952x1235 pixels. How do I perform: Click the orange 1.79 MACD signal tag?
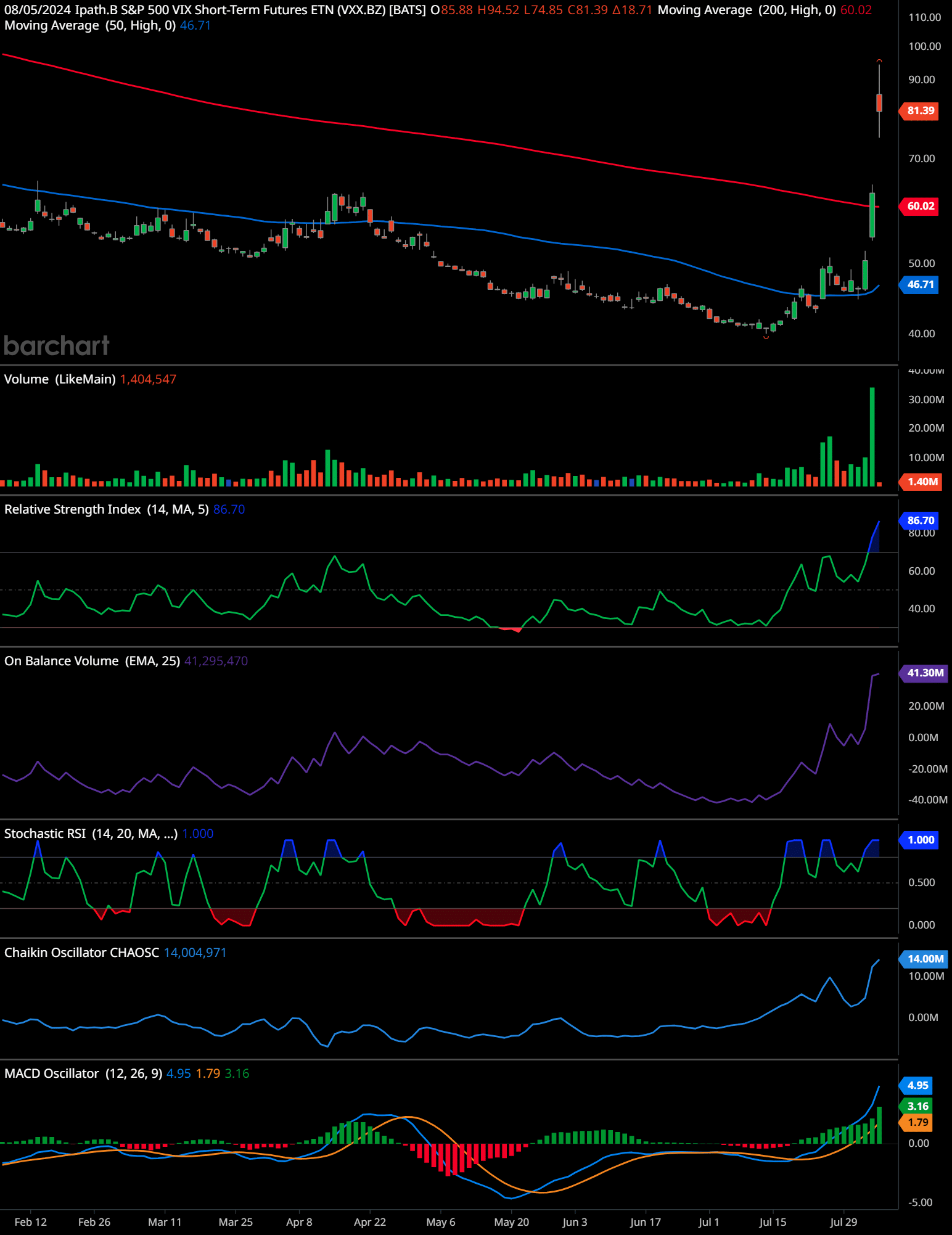coord(916,1122)
